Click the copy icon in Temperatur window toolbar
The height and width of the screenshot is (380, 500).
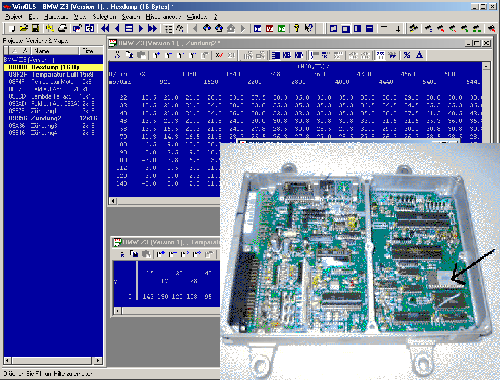[134, 254]
